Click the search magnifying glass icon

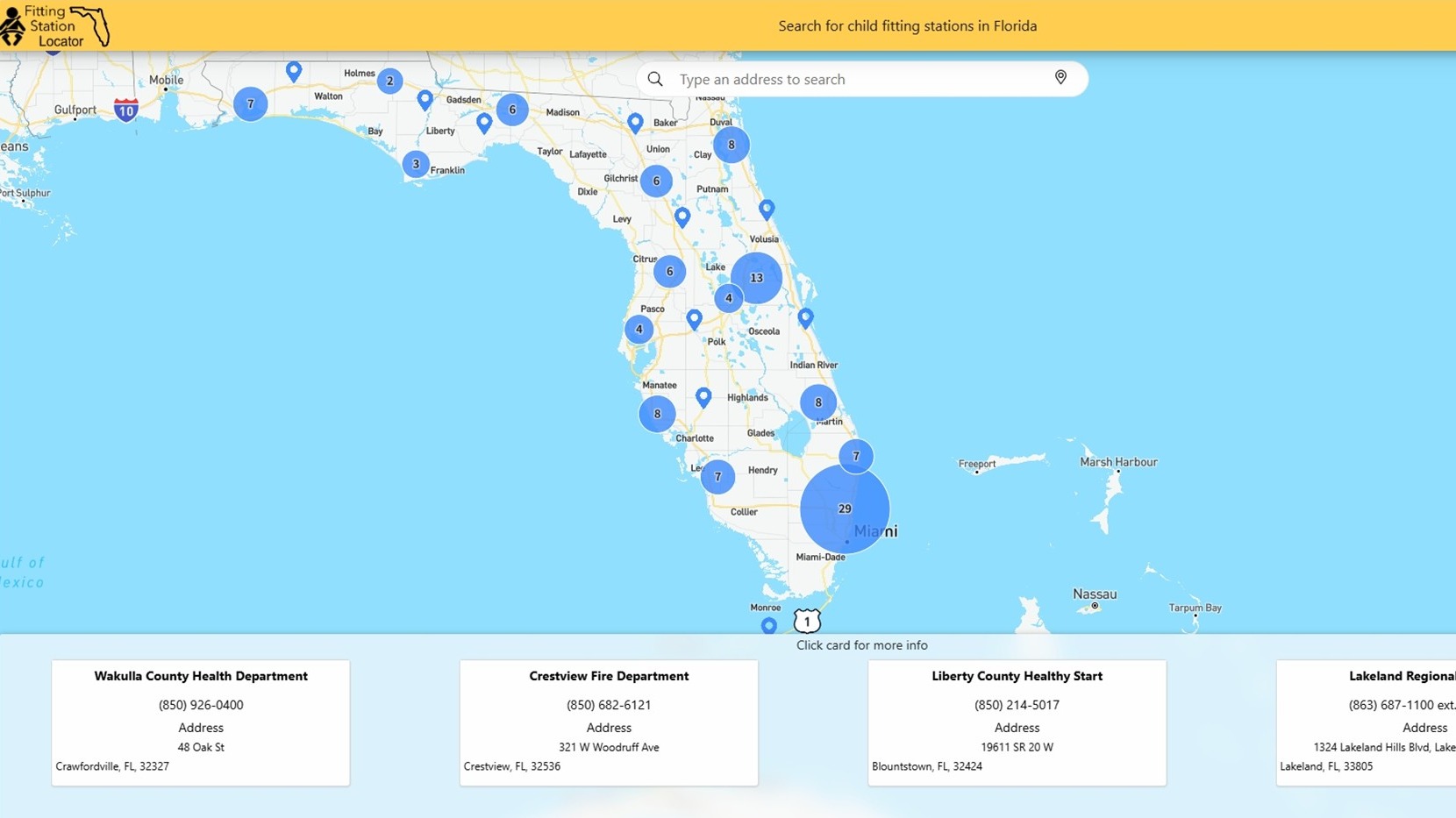coord(655,79)
